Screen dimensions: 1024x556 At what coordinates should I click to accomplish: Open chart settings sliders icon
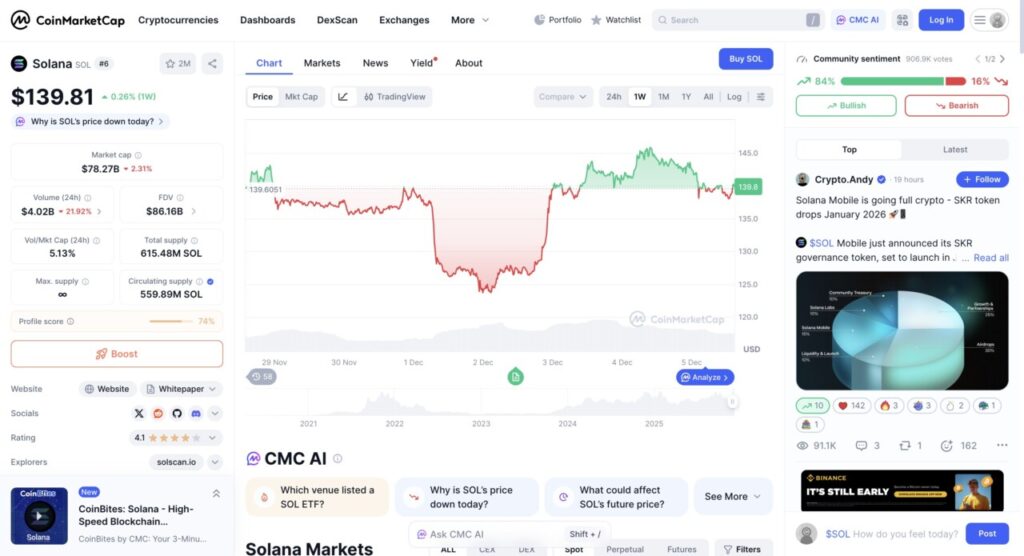pos(761,97)
